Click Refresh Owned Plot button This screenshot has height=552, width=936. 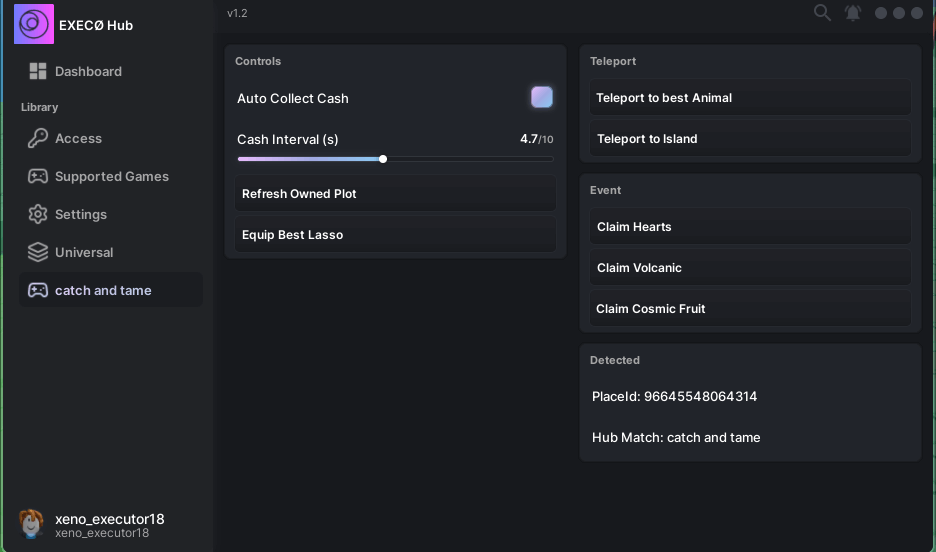tap(395, 193)
